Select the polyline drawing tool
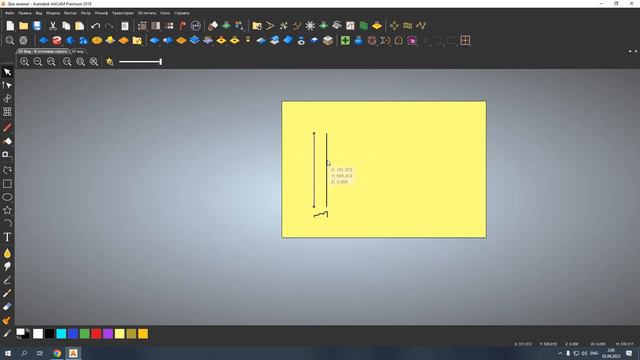The image size is (640, 360). [7, 170]
